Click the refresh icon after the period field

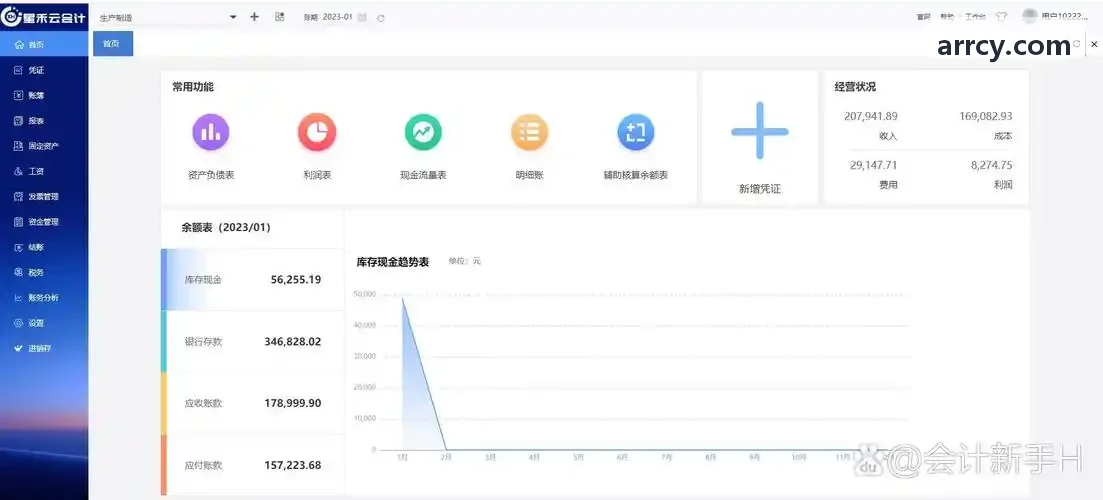point(381,18)
